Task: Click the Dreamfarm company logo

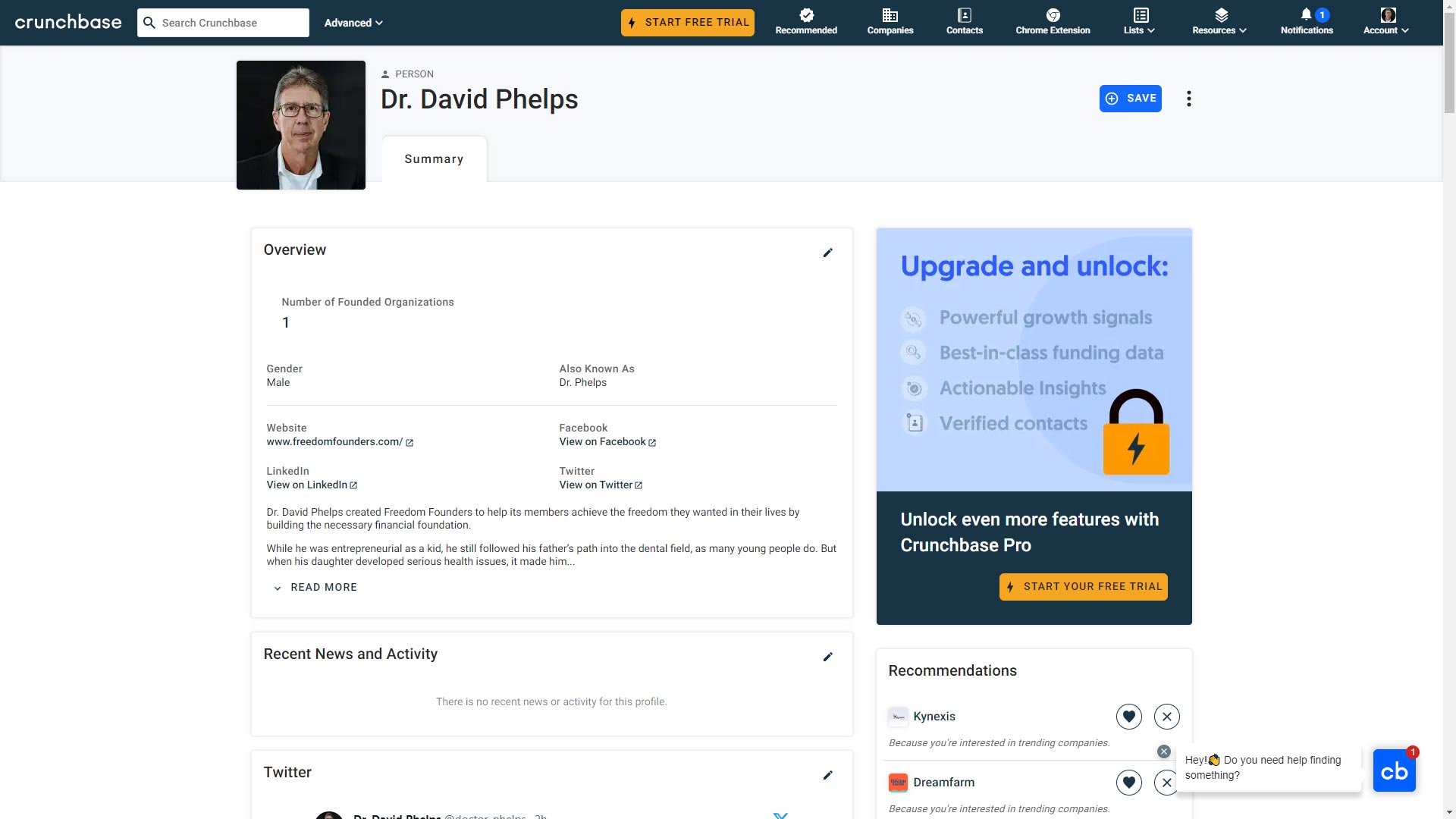Action: click(898, 783)
